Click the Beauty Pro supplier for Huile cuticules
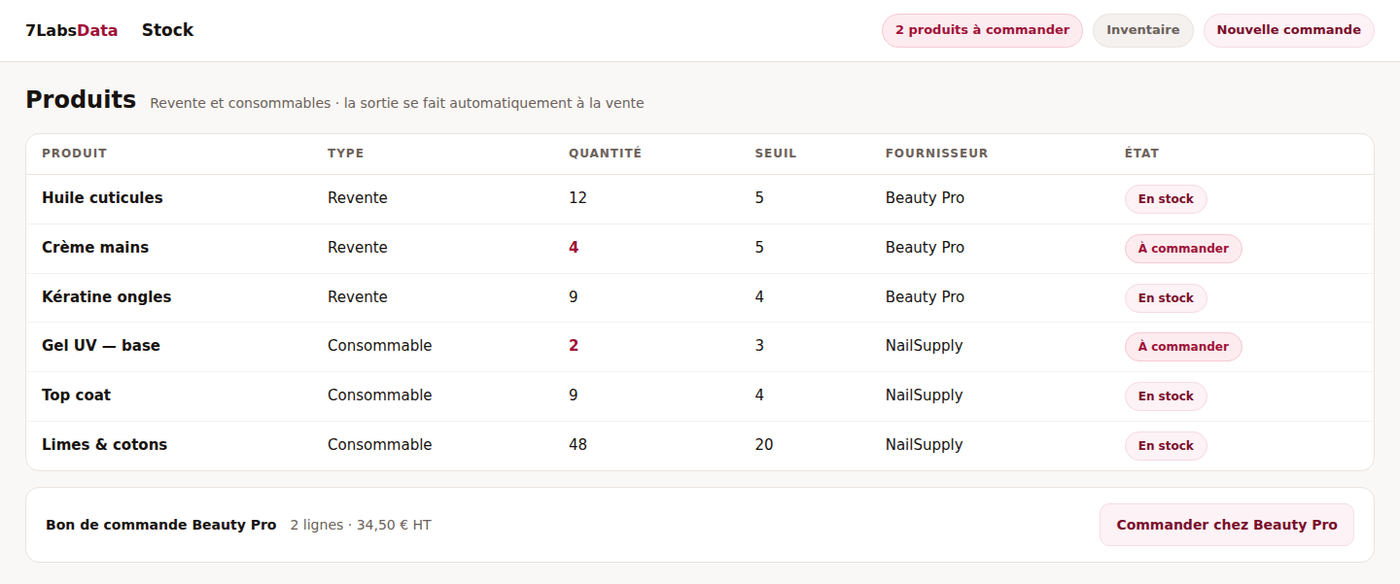The width and height of the screenshot is (1400, 584). [x=925, y=198]
